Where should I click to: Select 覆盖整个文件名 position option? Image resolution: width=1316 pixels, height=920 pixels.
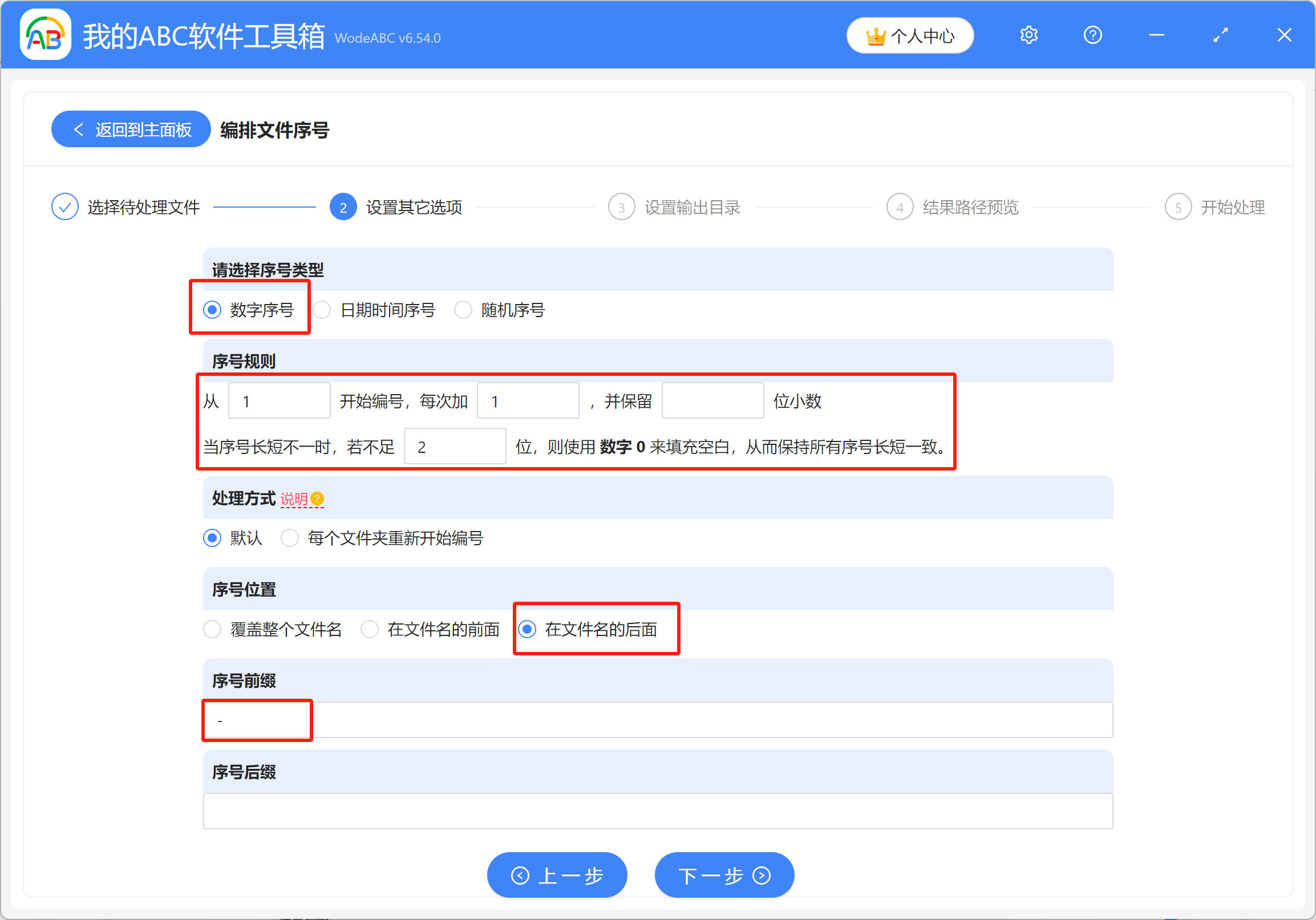212,629
